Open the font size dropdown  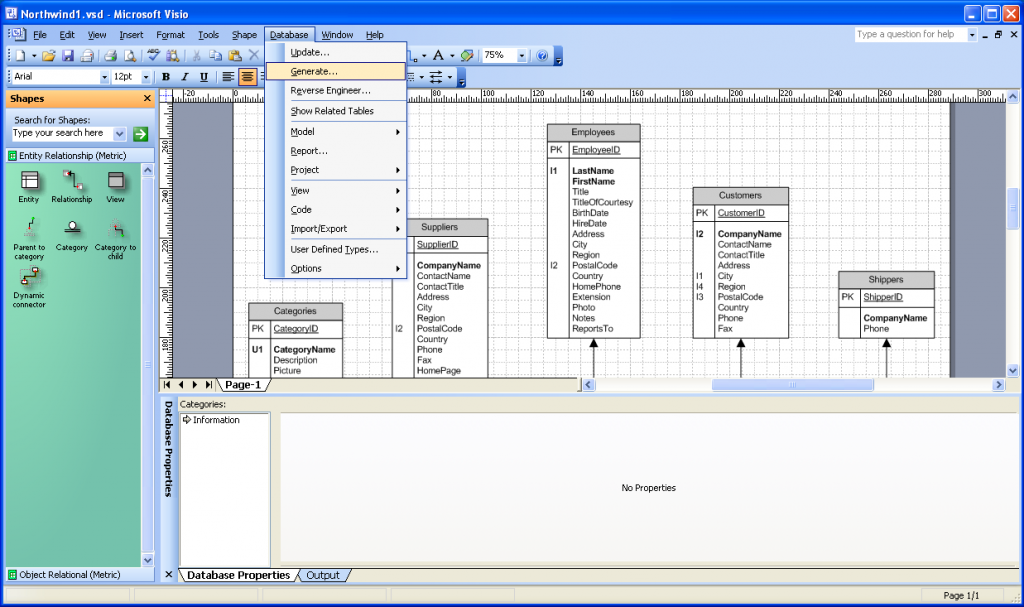coord(146,77)
